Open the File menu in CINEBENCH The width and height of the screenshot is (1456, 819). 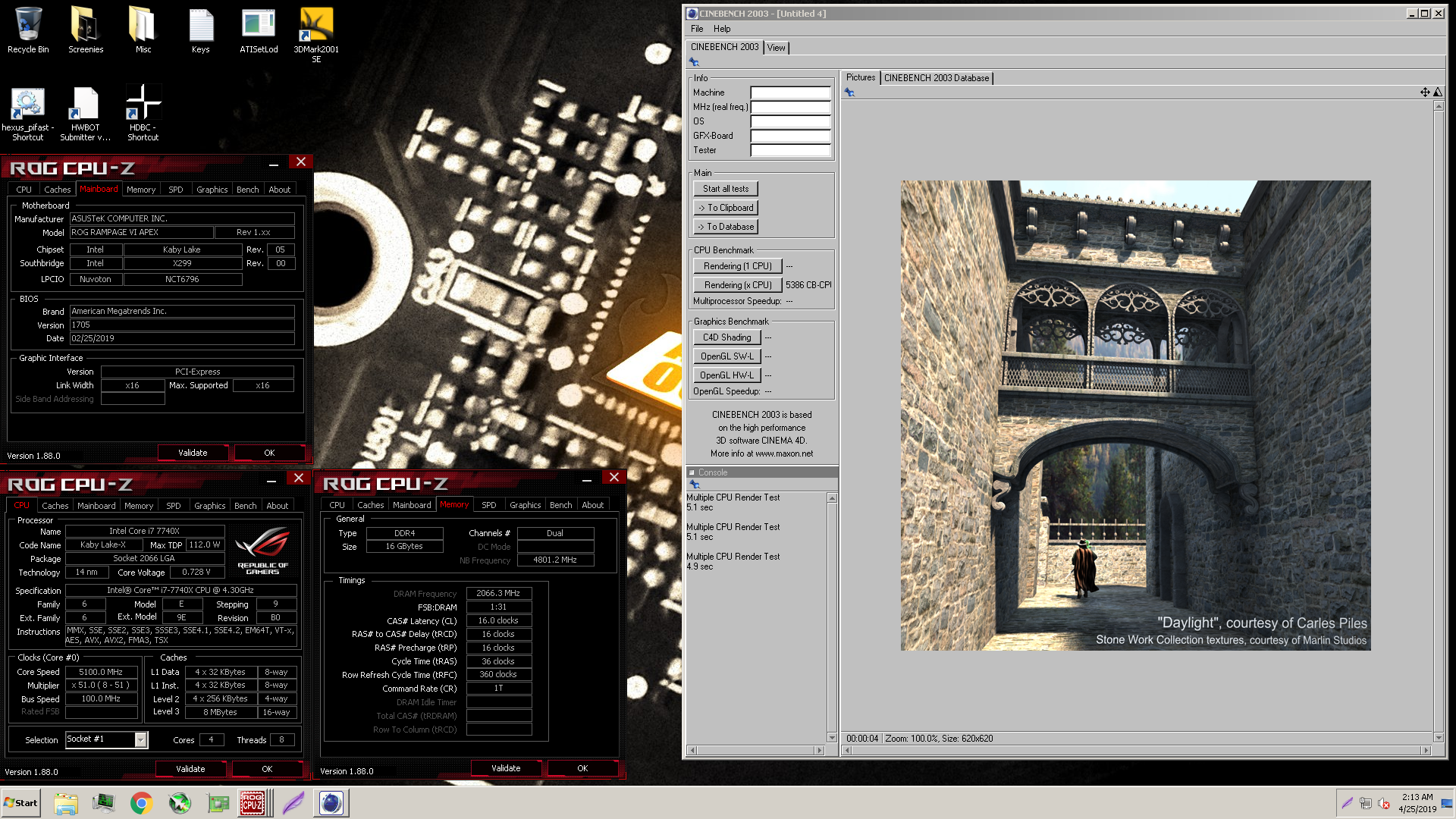coord(697,29)
